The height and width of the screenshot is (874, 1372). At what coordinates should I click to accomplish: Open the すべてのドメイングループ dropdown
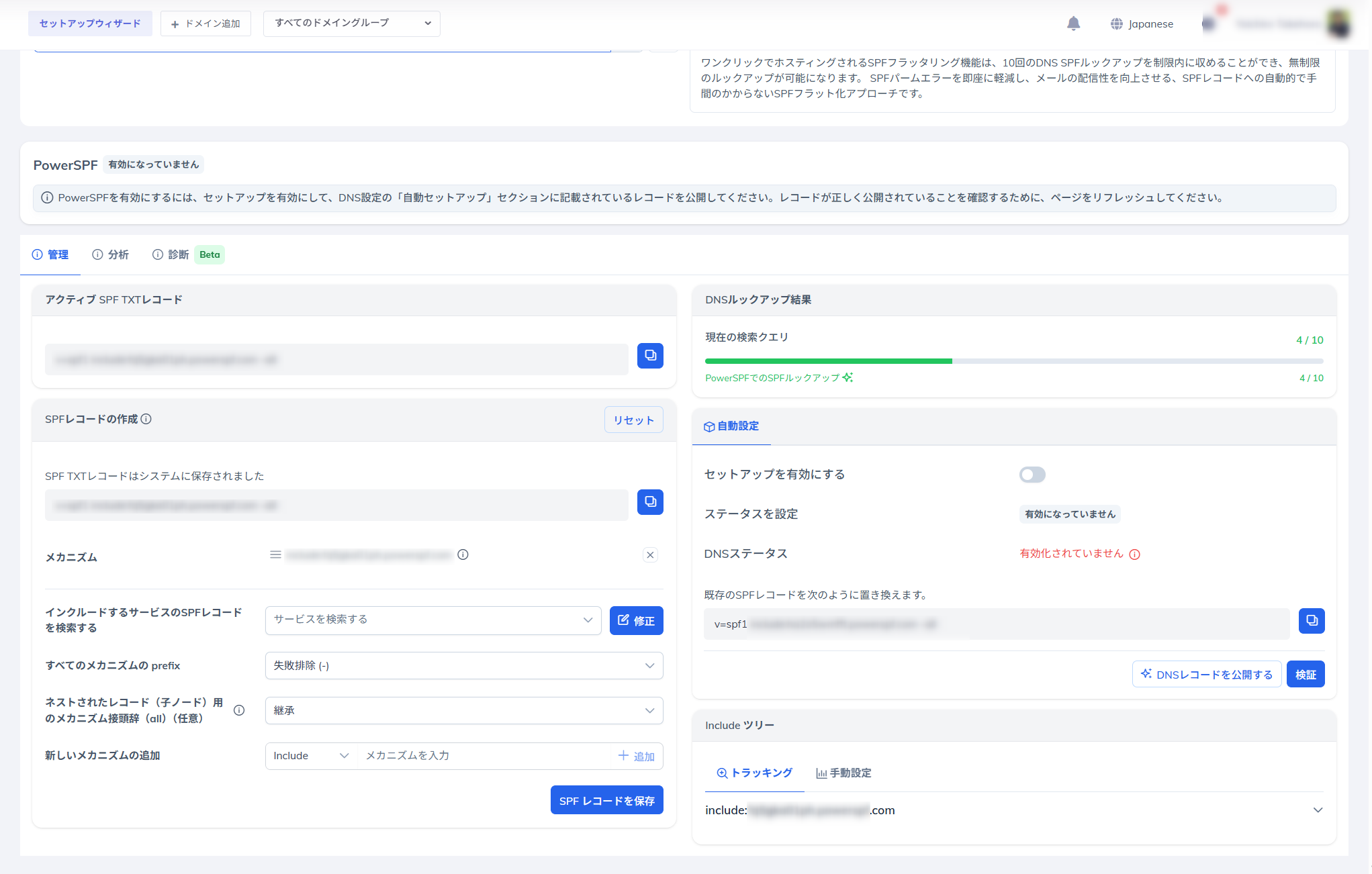[351, 23]
